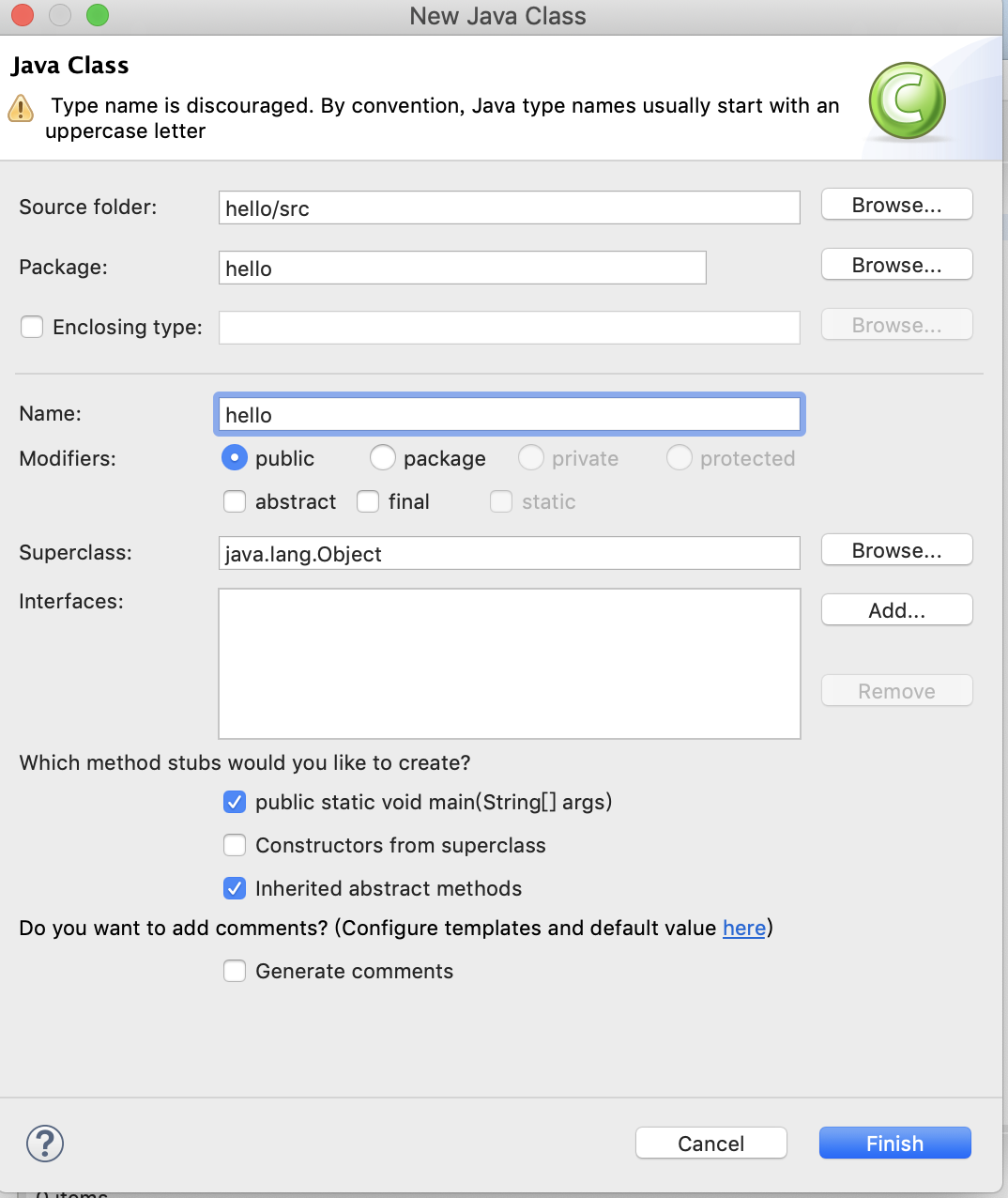Enable Constructors from superclass checkbox
Viewport: 1008px width, 1198px height.
point(235,845)
